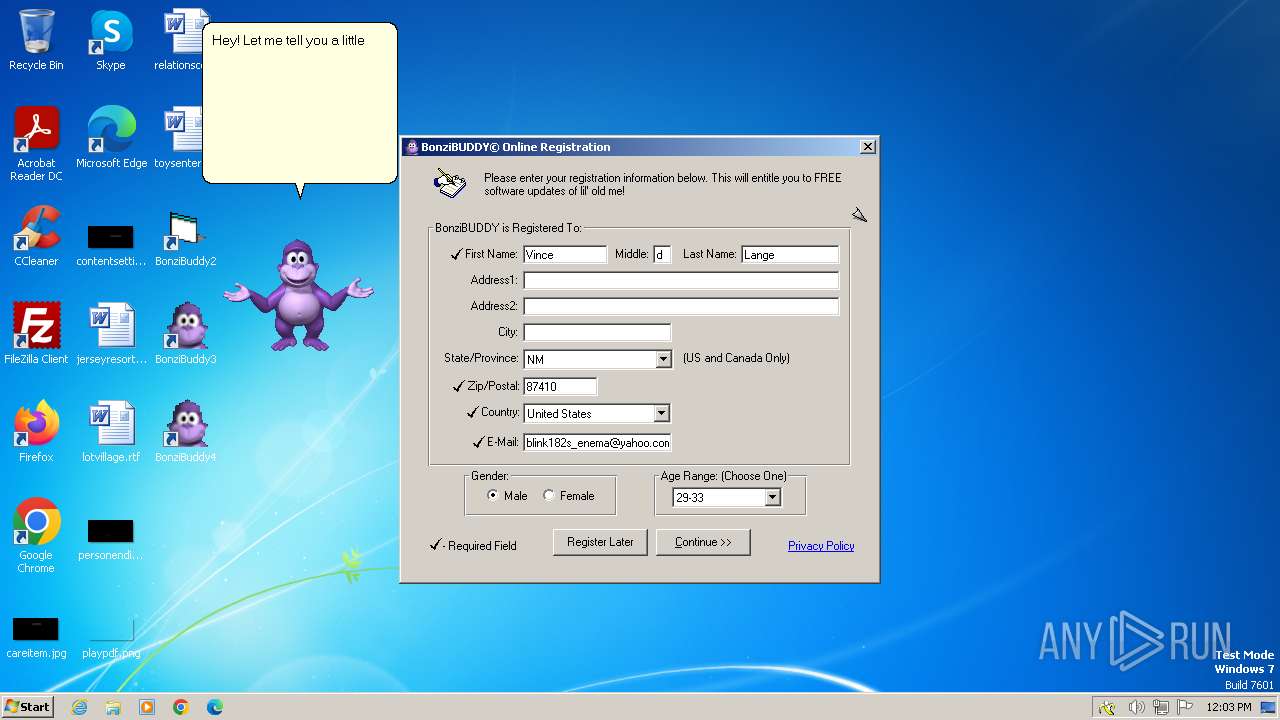Launch Skype from the desktop
This screenshot has width=1280, height=720.
click(x=111, y=40)
